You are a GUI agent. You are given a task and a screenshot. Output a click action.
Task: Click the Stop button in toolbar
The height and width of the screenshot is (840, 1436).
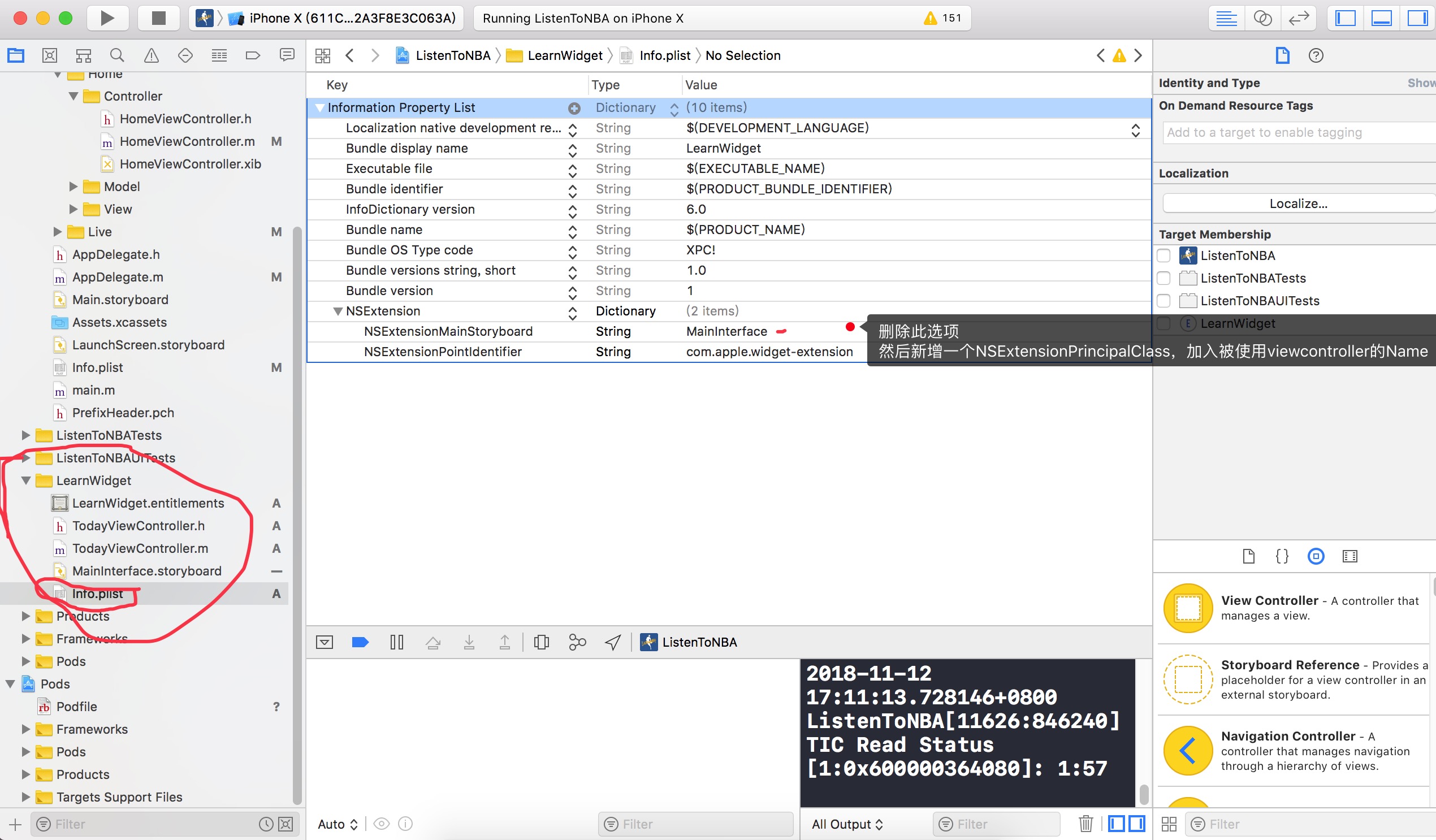pos(158,18)
